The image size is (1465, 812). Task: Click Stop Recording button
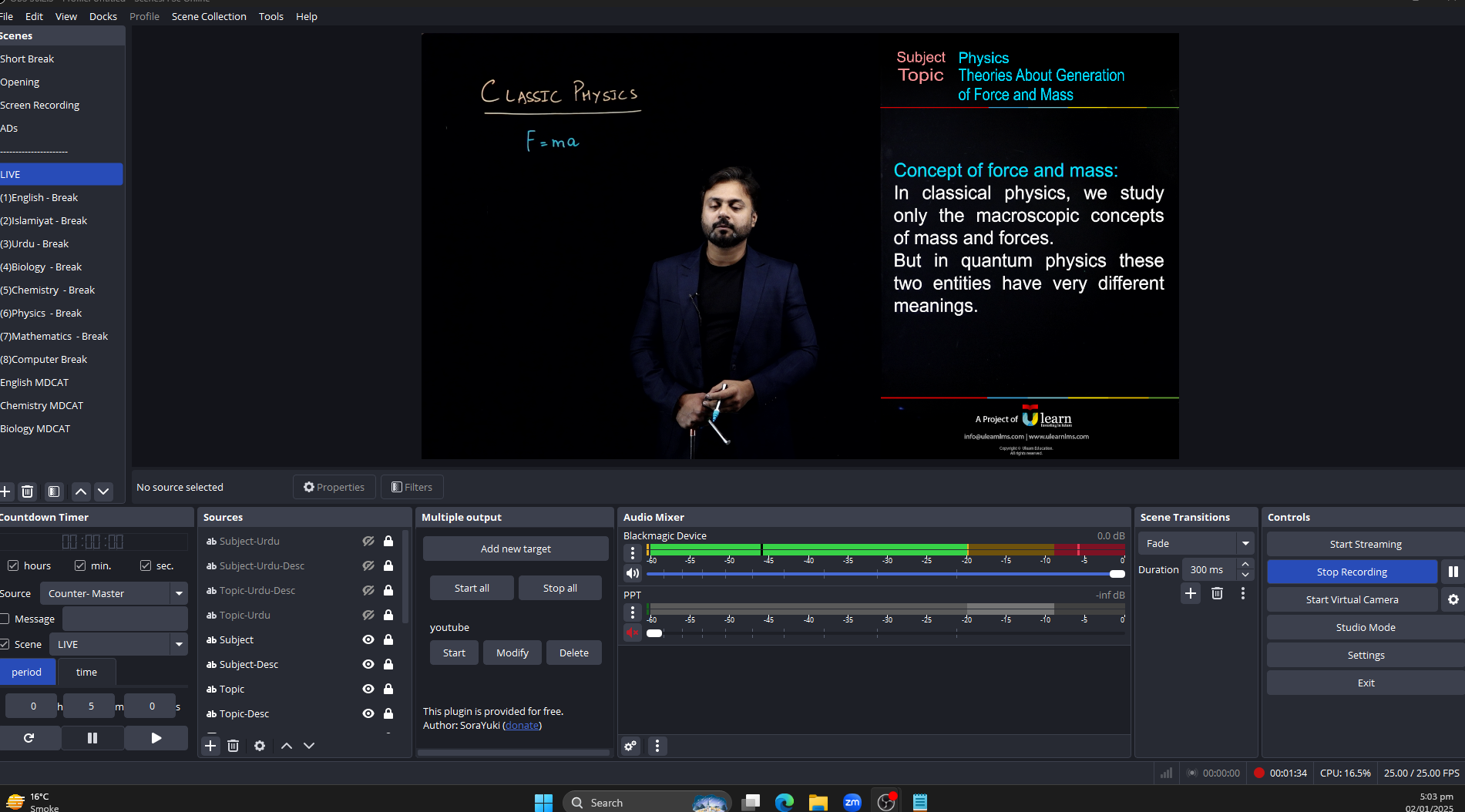click(1352, 572)
